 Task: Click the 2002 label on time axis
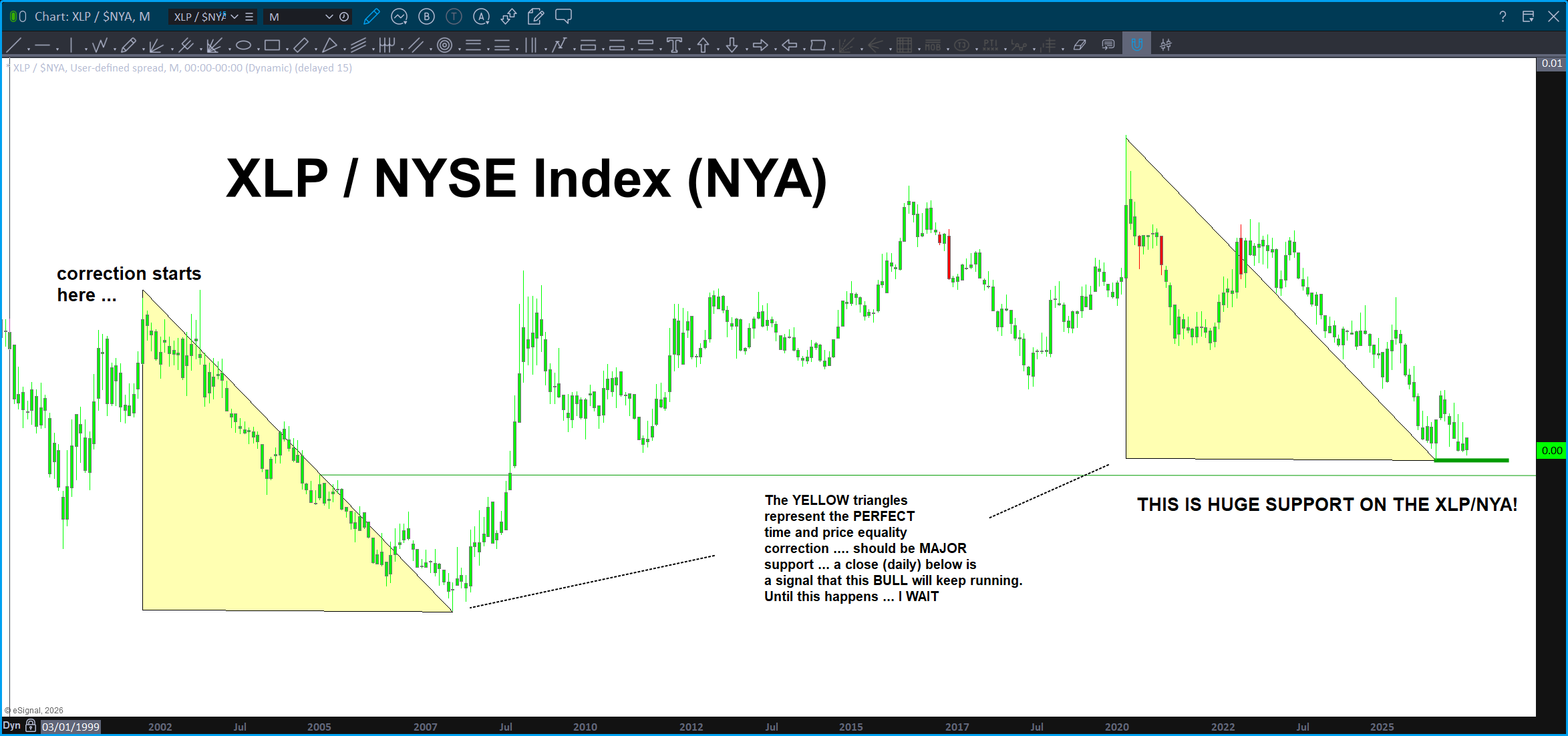click(x=160, y=727)
